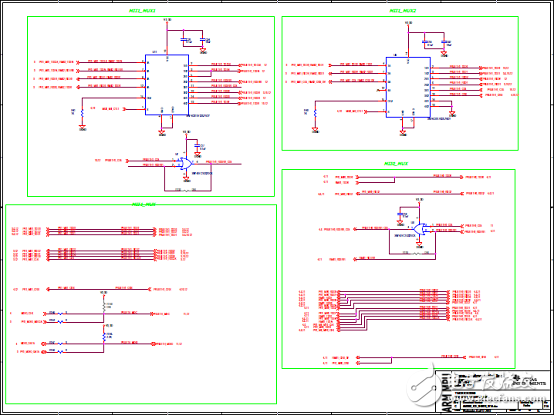Select the OR gate symbol in MII1_MUX1 block
554x415 pixels.
185,164
